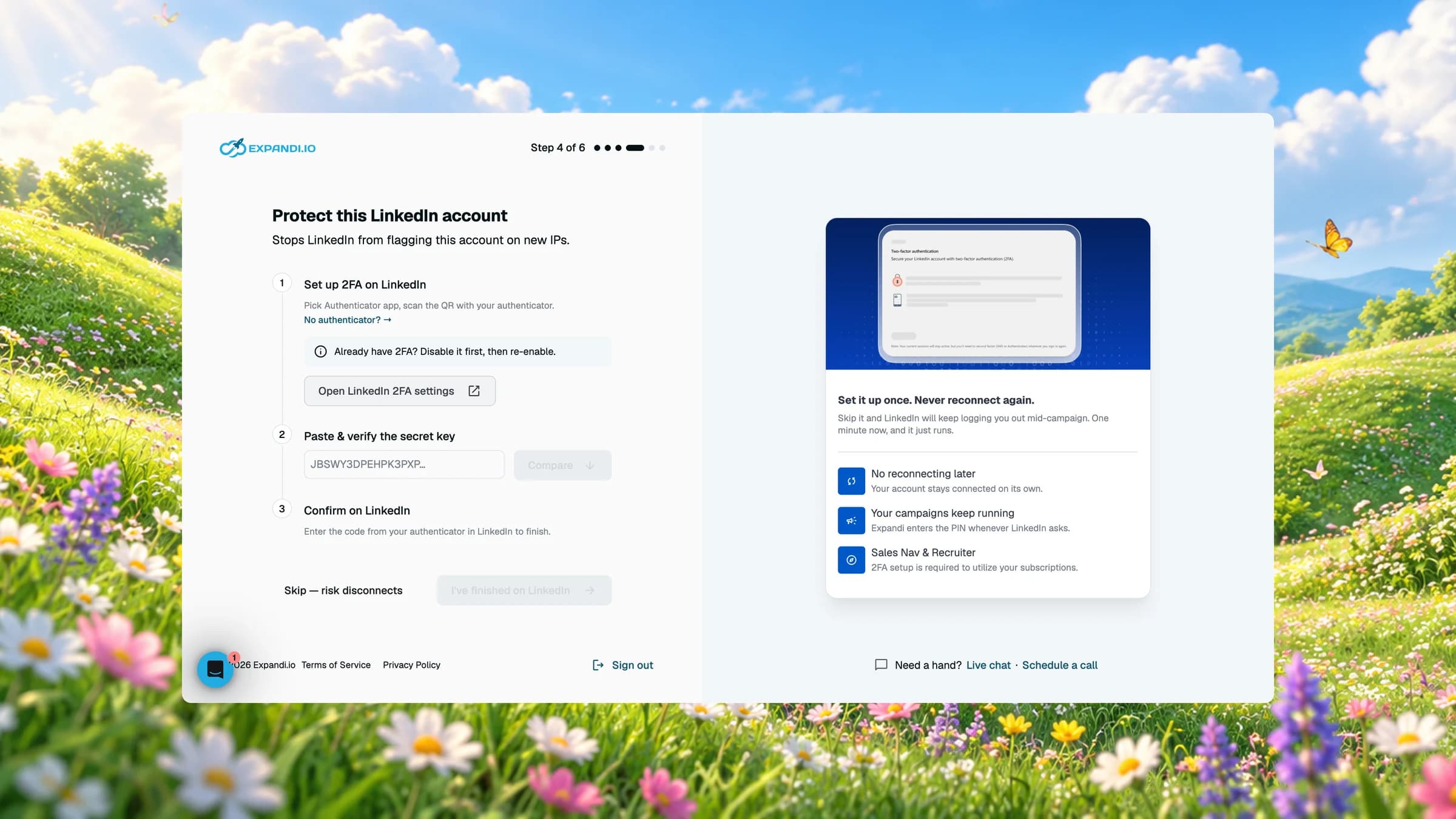Click Set it up once. Never reconnect again.
1456x819 pixels.
[x=935, y=400]
